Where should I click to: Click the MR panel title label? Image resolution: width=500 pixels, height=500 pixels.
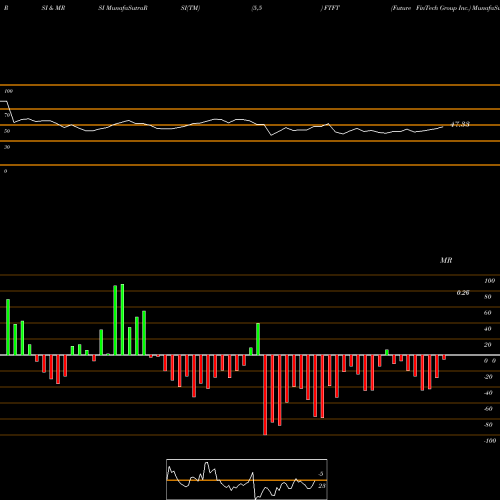pos(446,260)
